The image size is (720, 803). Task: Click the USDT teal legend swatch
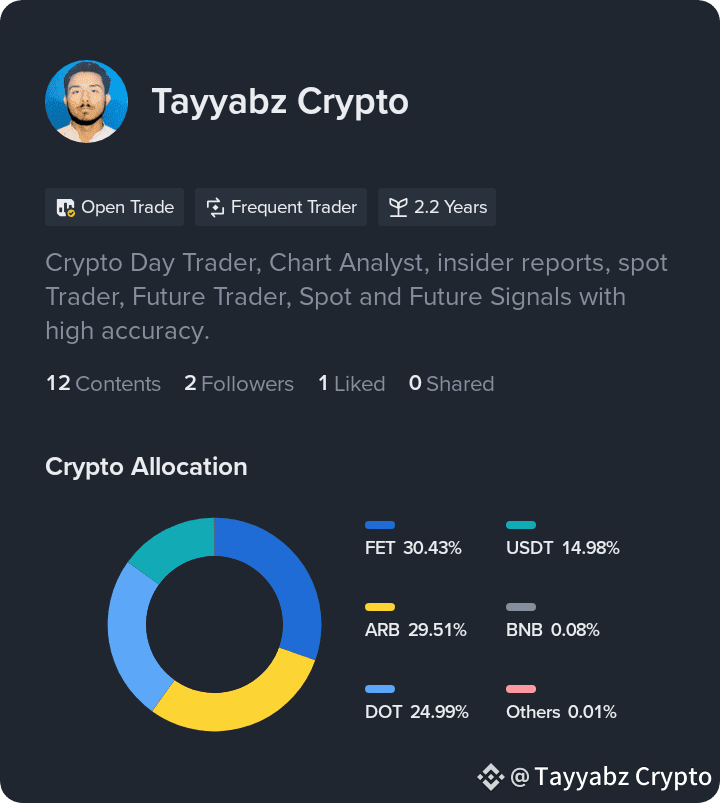point(521,525)
